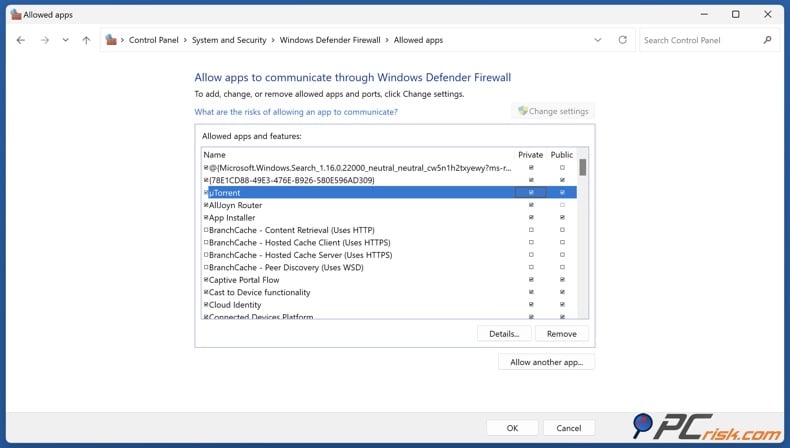Open the recent locations dropdown chevron
Viewport: 790px width, 448px height.
[x=65, y=40]
